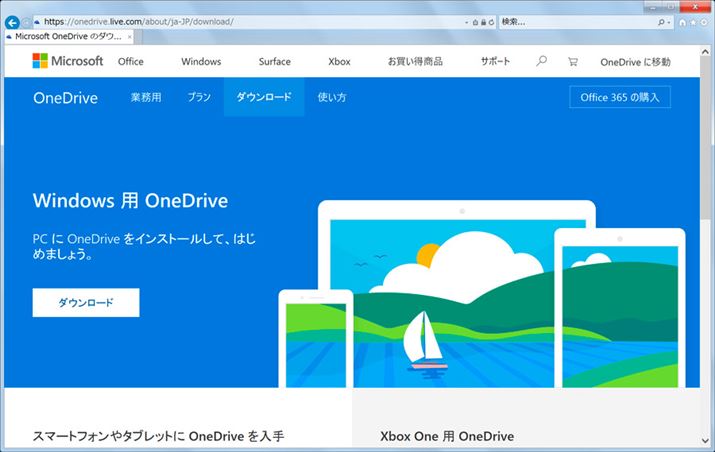Click the magnifier icon in browser search box

coord(660,22)
